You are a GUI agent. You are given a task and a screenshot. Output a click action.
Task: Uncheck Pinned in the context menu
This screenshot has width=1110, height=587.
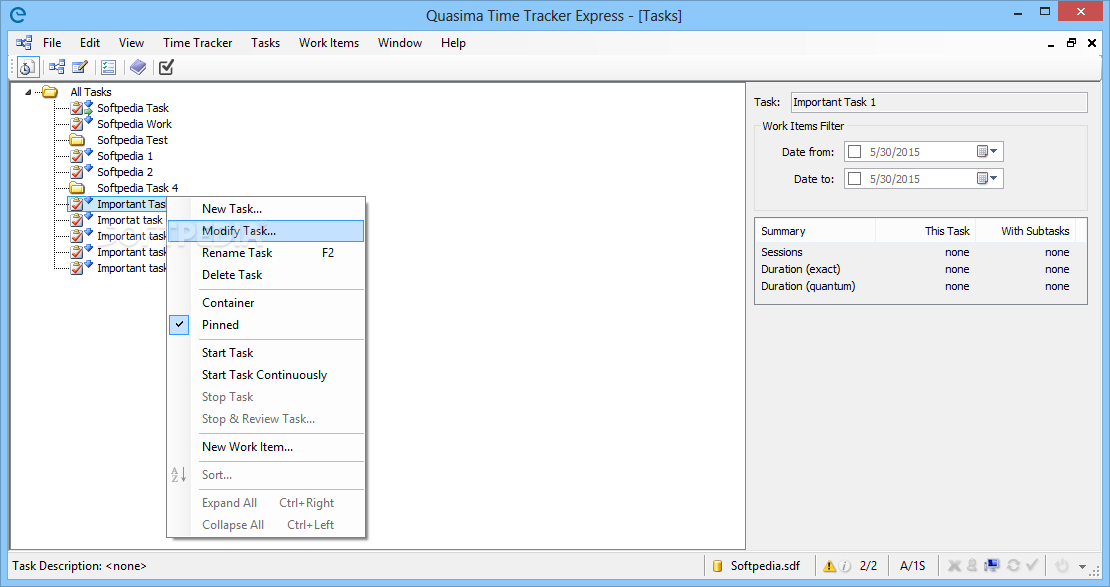coord(266,325)
